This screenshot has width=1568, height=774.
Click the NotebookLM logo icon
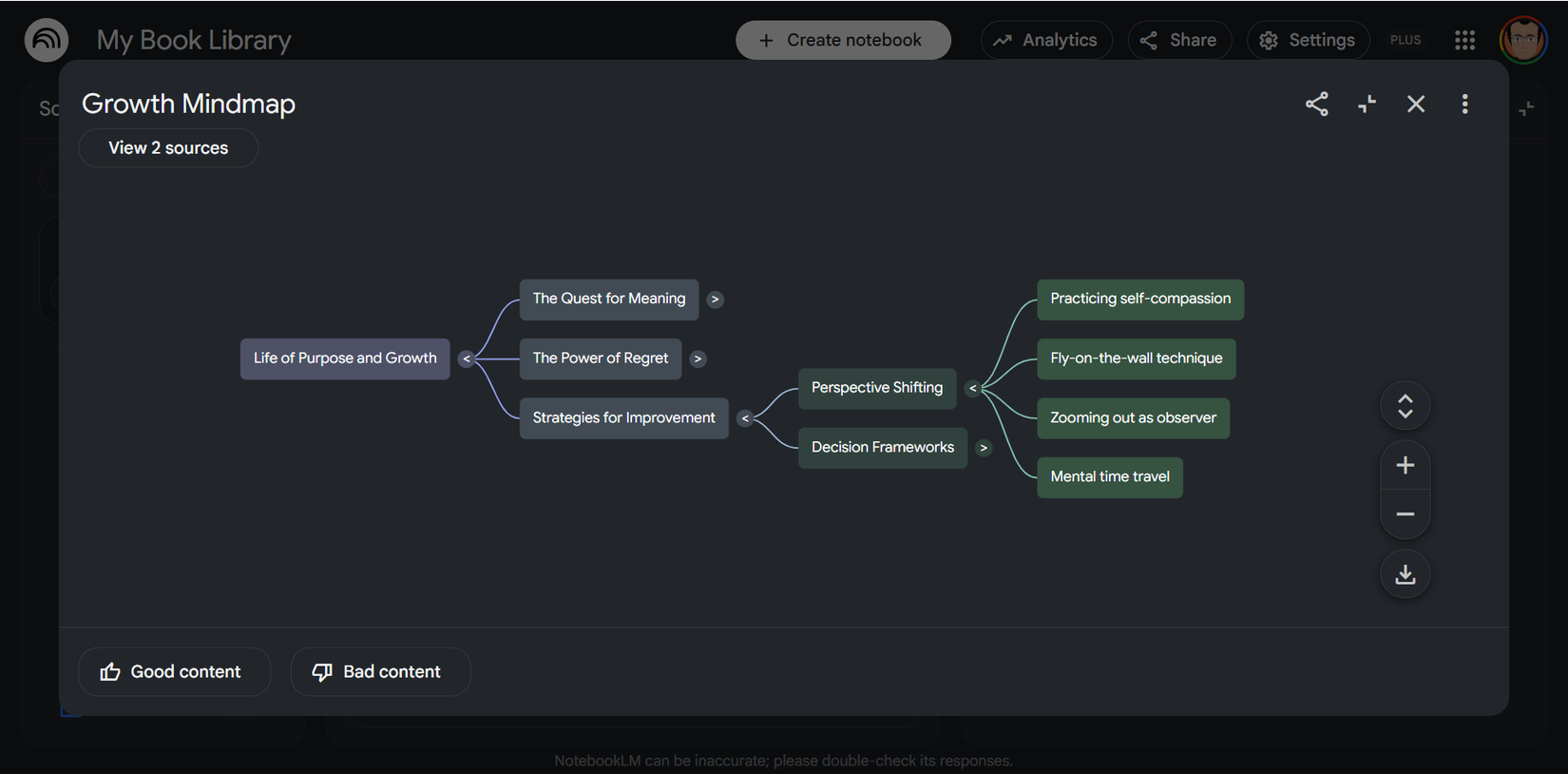click(x=47, y=40)
